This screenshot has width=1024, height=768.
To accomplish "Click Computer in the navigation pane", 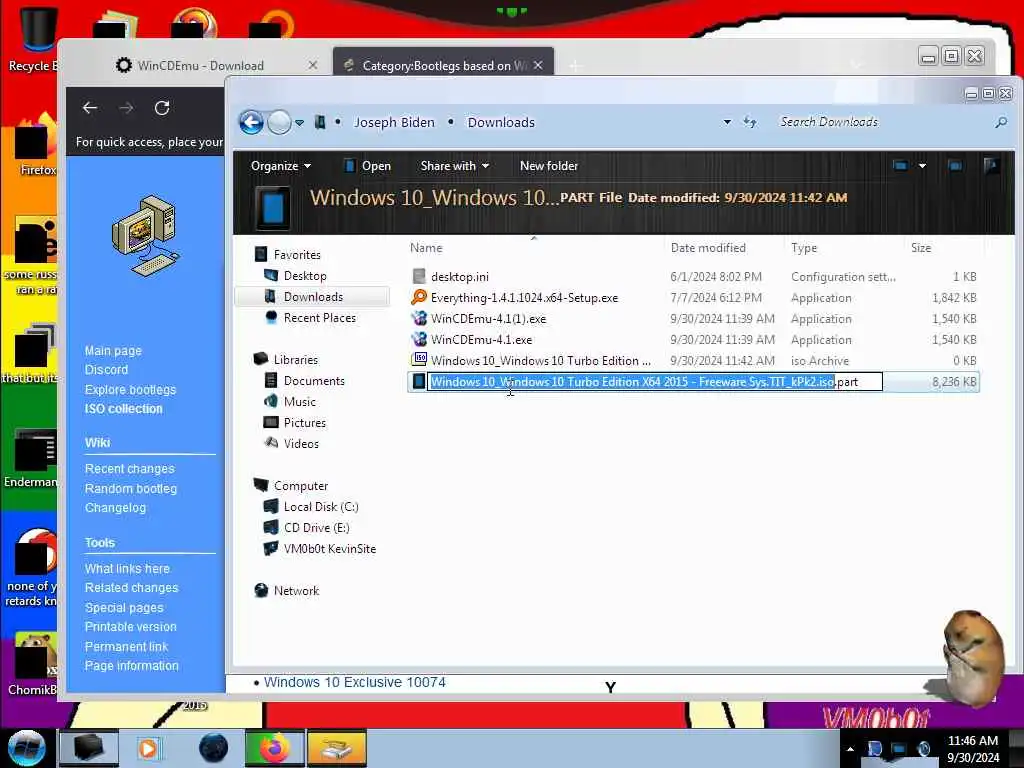I will click(301, 486).
